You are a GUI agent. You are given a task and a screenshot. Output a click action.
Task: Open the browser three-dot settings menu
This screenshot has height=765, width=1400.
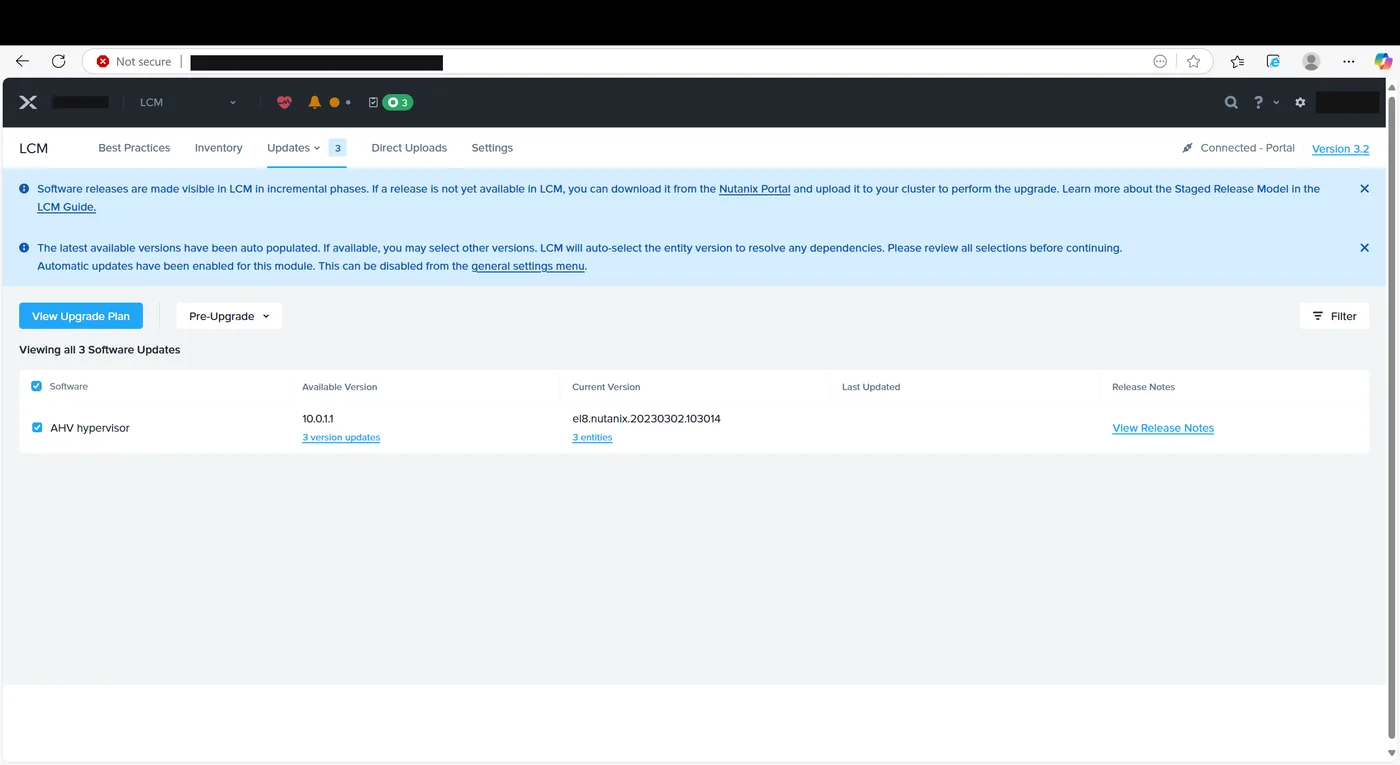point(1349,61)
